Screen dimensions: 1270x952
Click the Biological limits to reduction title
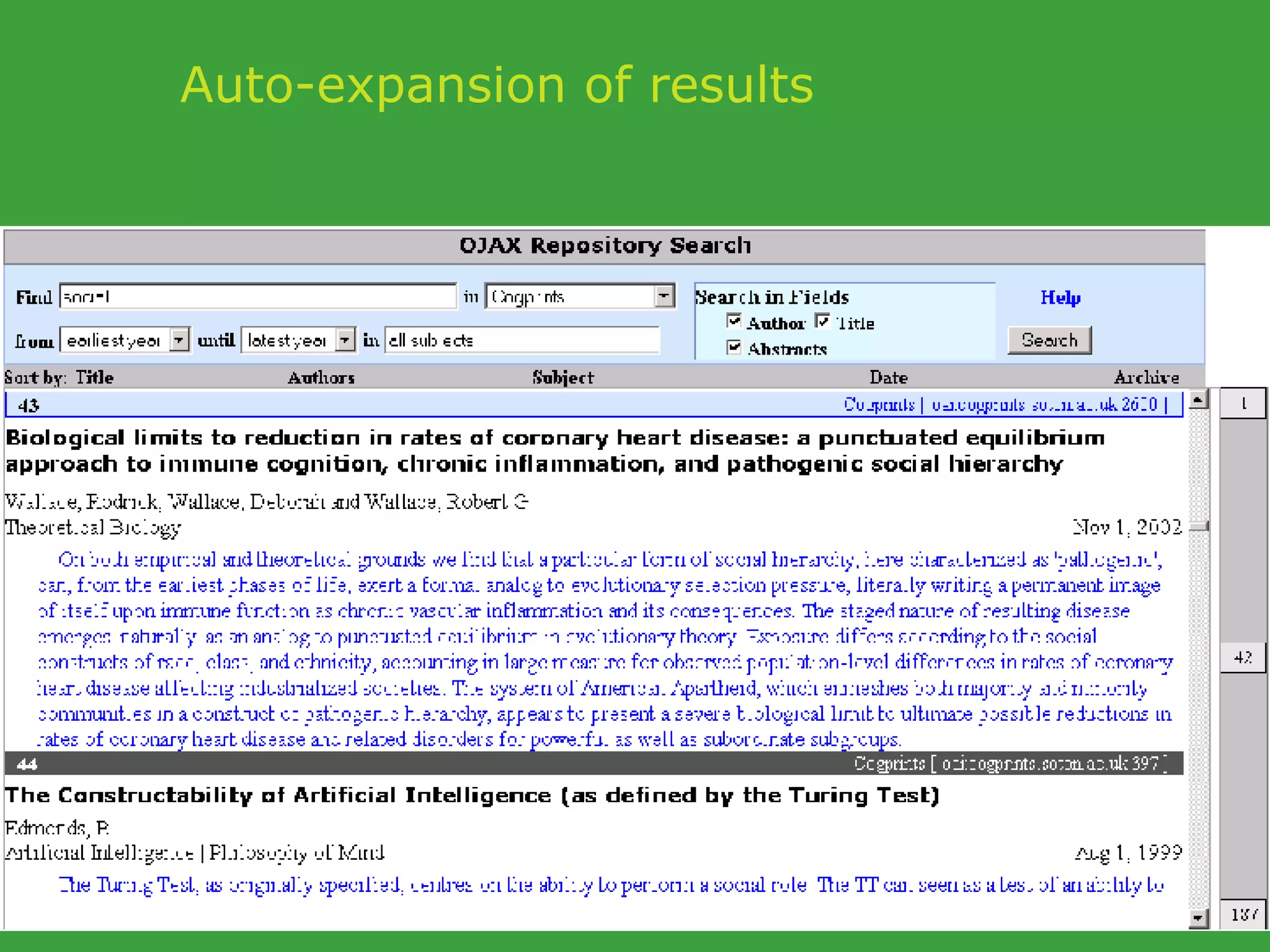tap(555, 451)
